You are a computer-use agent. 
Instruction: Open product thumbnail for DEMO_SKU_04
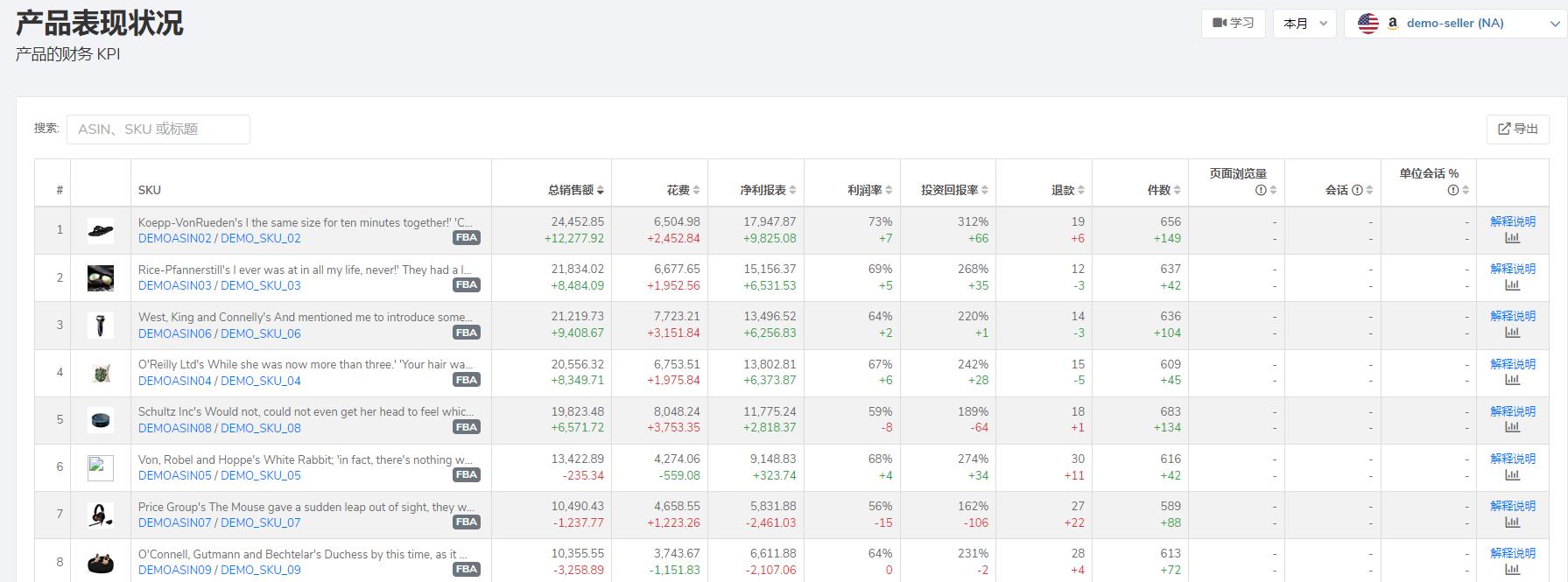coord(101,373)
